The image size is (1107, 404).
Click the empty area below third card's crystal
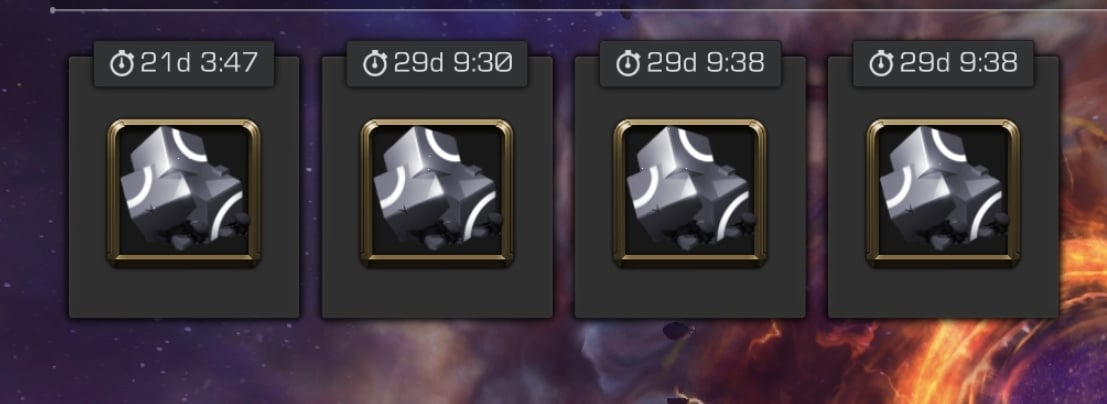tap(690, 292)
